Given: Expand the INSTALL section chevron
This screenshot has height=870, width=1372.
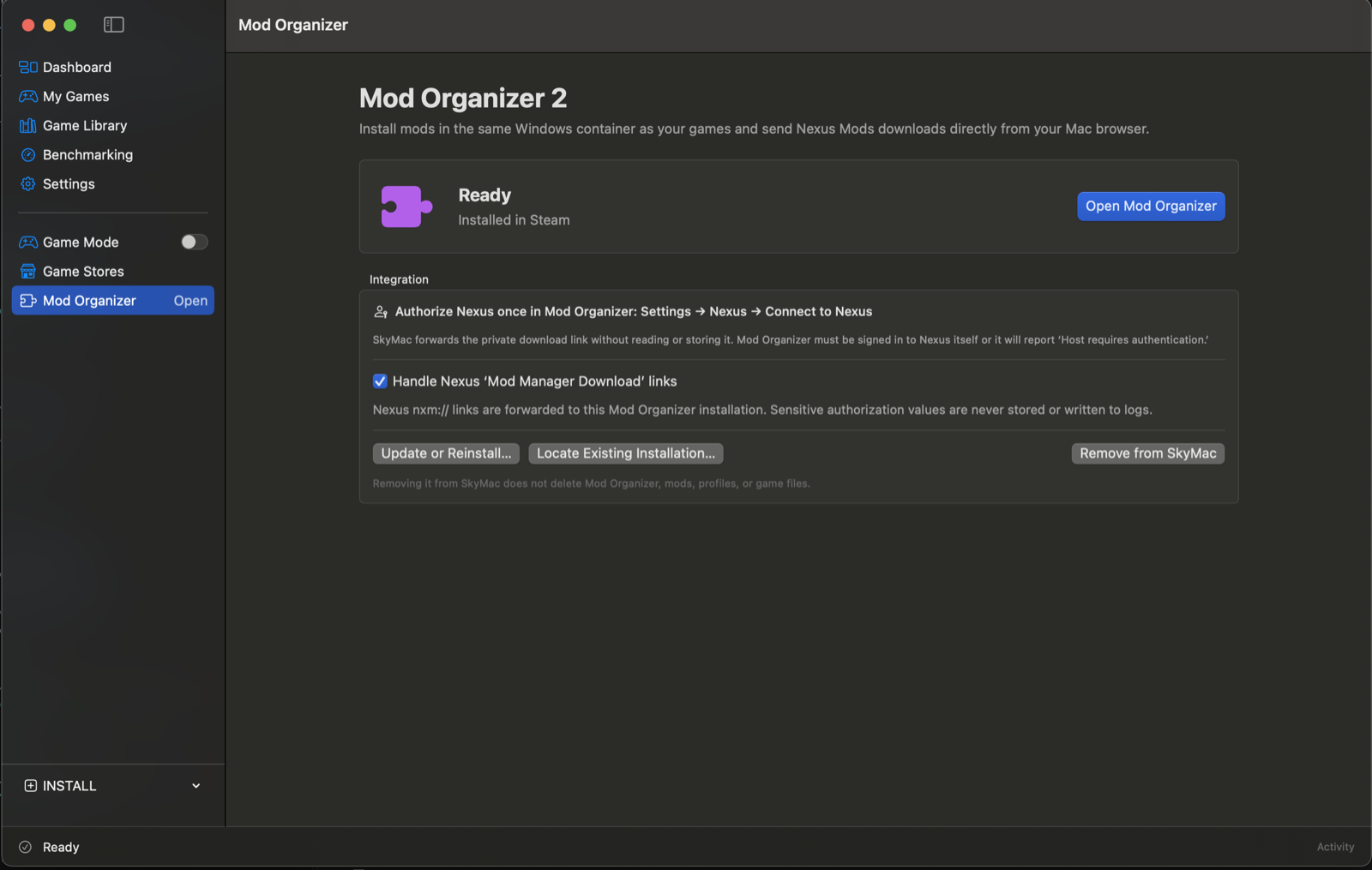Looking at the screenshot, I should click(x=196, y=785).
